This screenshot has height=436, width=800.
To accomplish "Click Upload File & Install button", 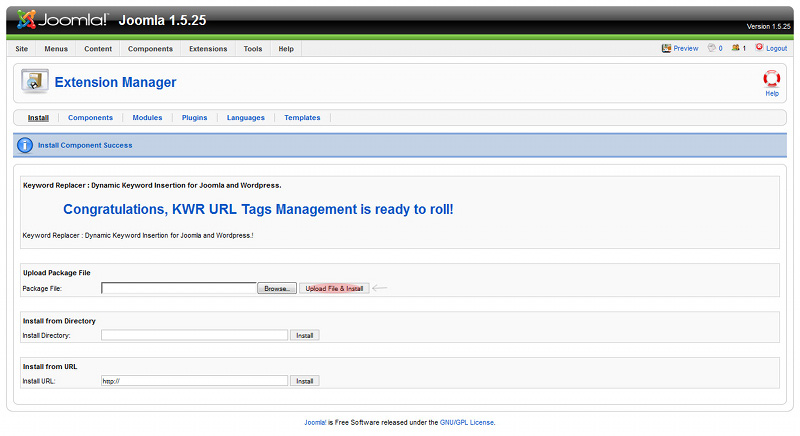I will click(334, 289).
